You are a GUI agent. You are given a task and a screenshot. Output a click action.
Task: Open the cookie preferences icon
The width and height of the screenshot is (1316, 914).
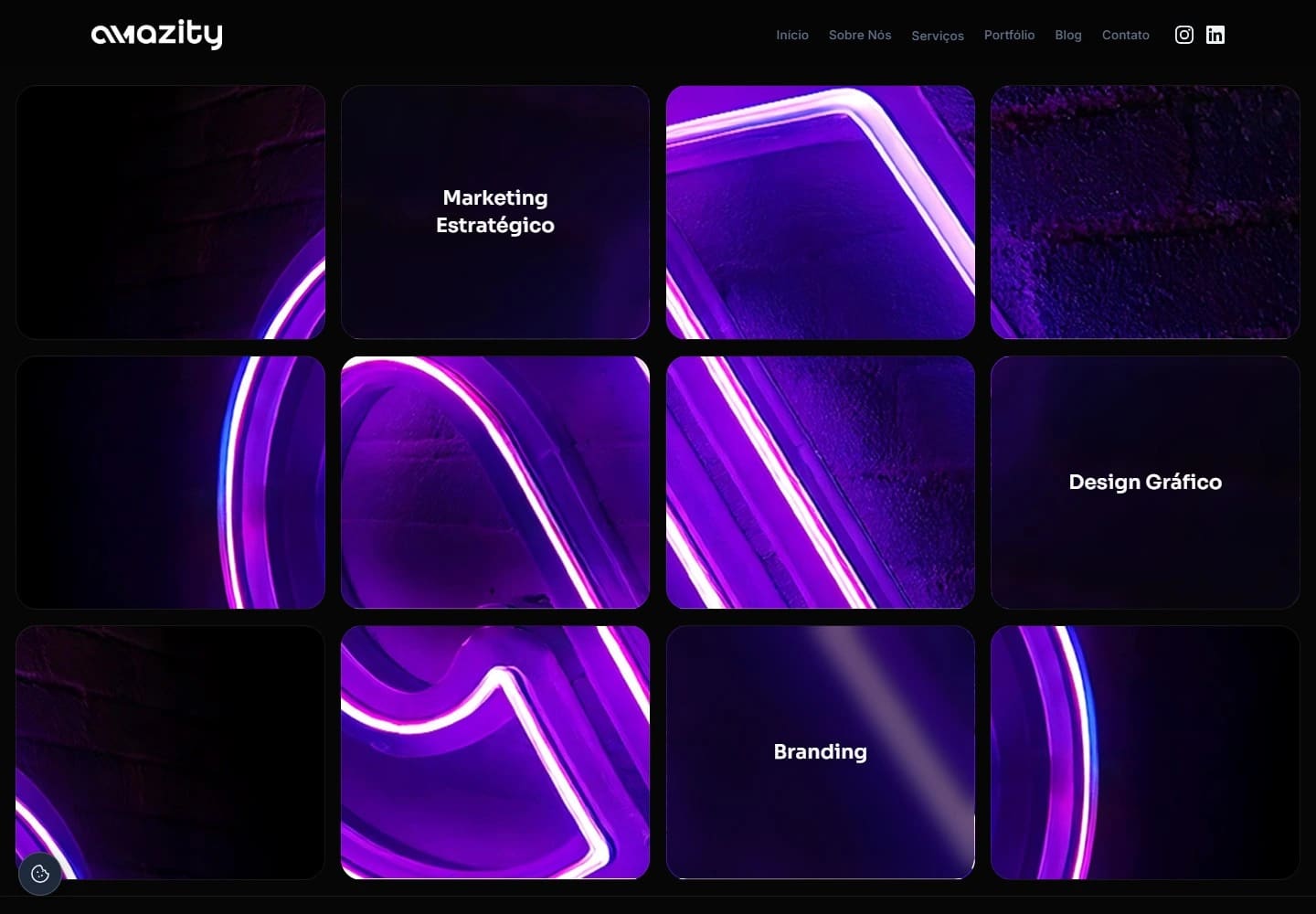coord(40,874)
